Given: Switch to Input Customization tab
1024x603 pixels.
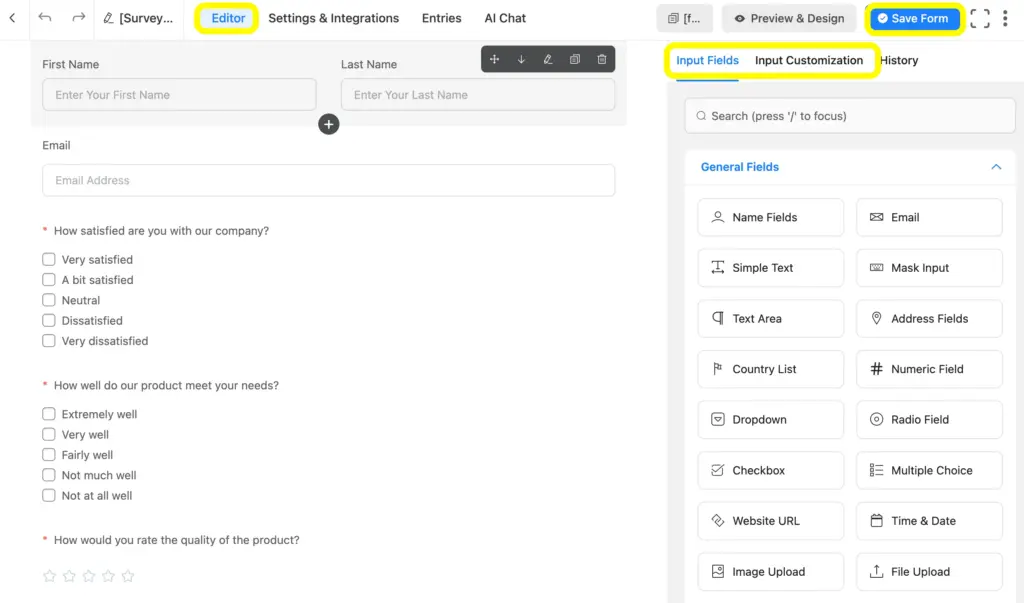Looking at the screenshot, I should click(x=808, y=60).
